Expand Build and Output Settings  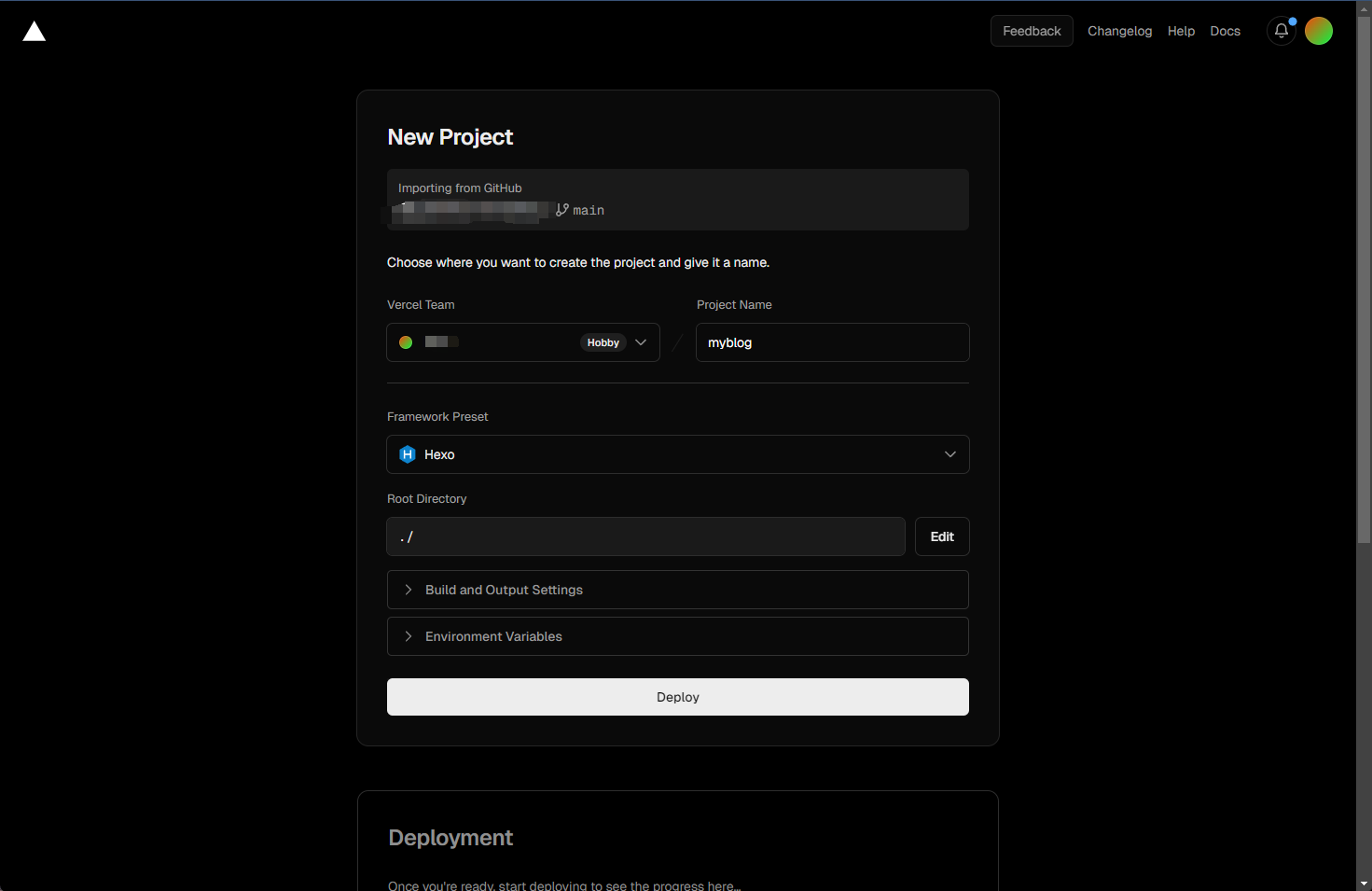678,590
